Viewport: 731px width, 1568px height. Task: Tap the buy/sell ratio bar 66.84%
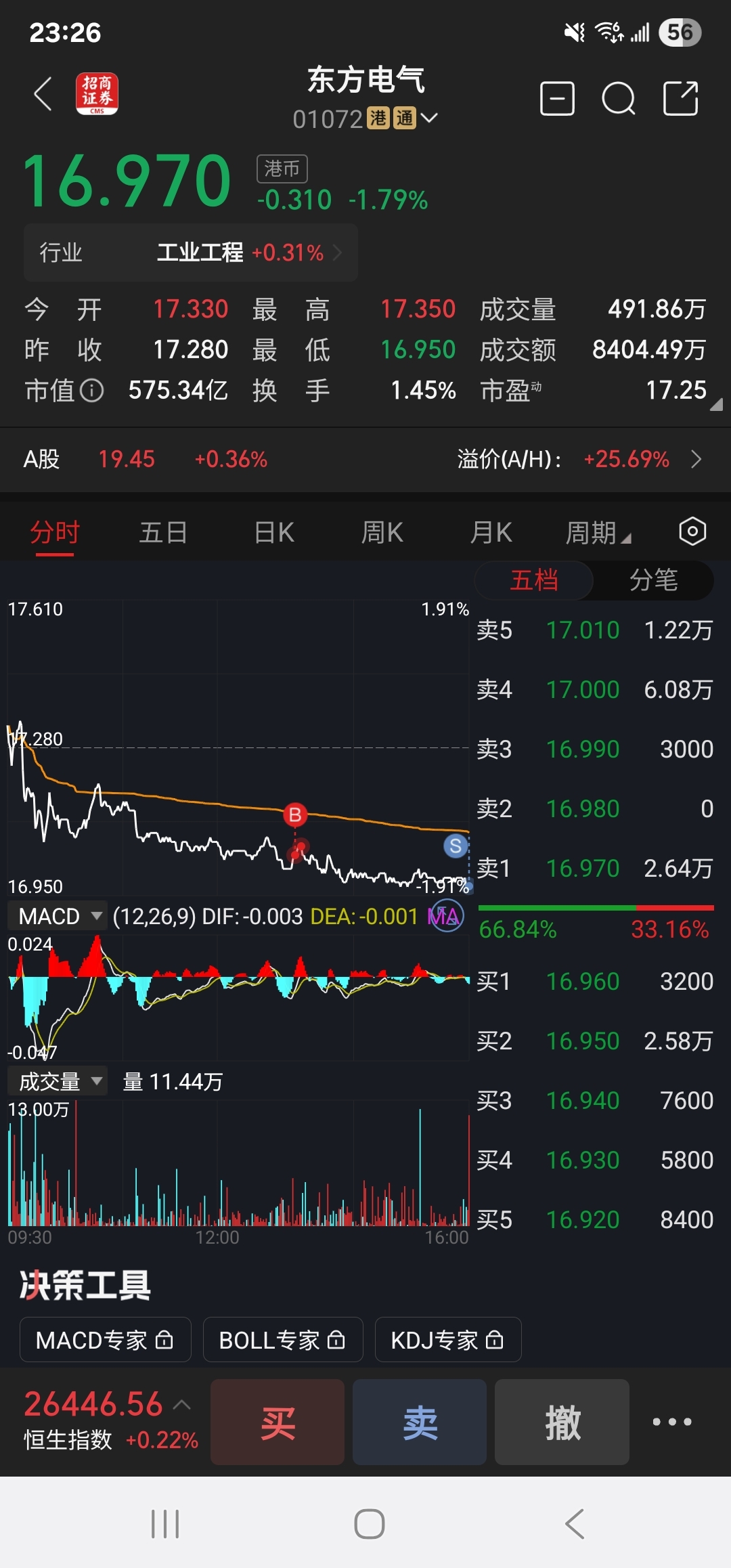pyautogui.click(x=596, y=907)
